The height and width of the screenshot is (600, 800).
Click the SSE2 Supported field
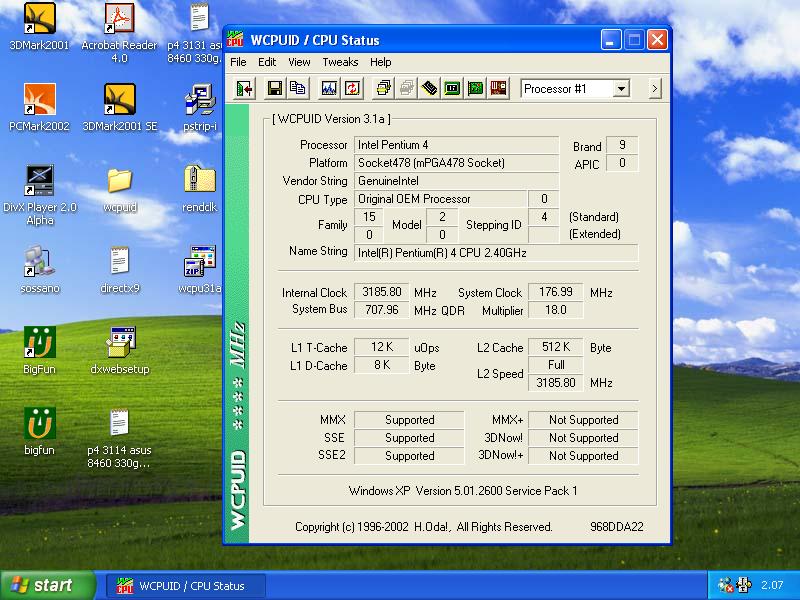coord(410,456)
